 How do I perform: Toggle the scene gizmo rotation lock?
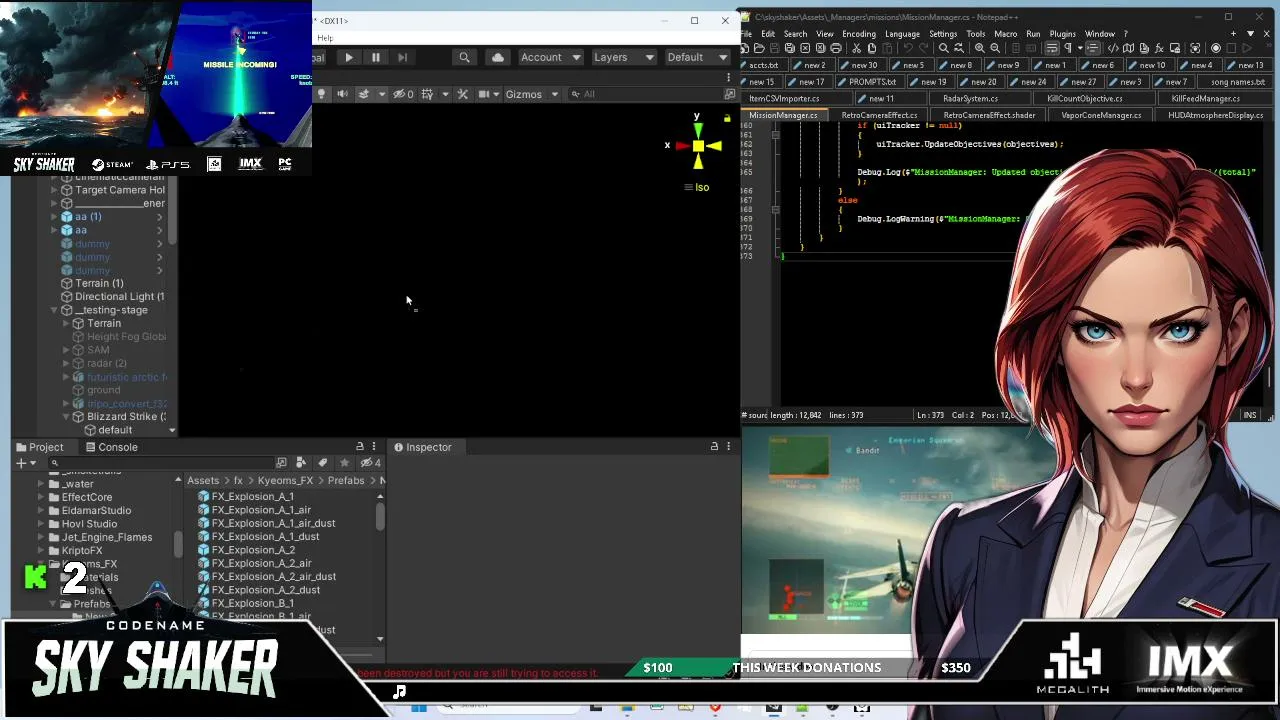click(727, 118)
